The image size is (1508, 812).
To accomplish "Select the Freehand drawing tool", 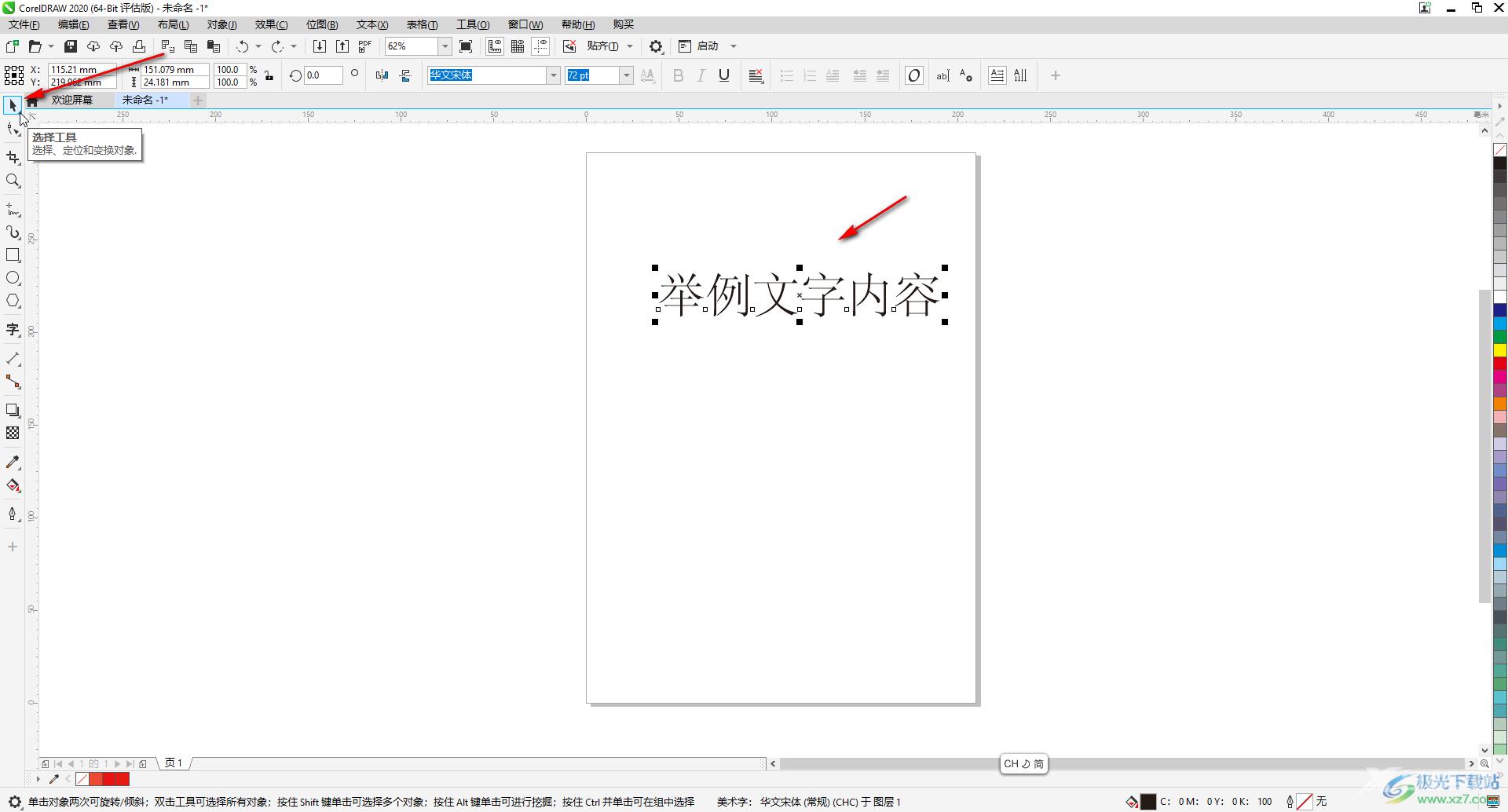I will (13, 210).
